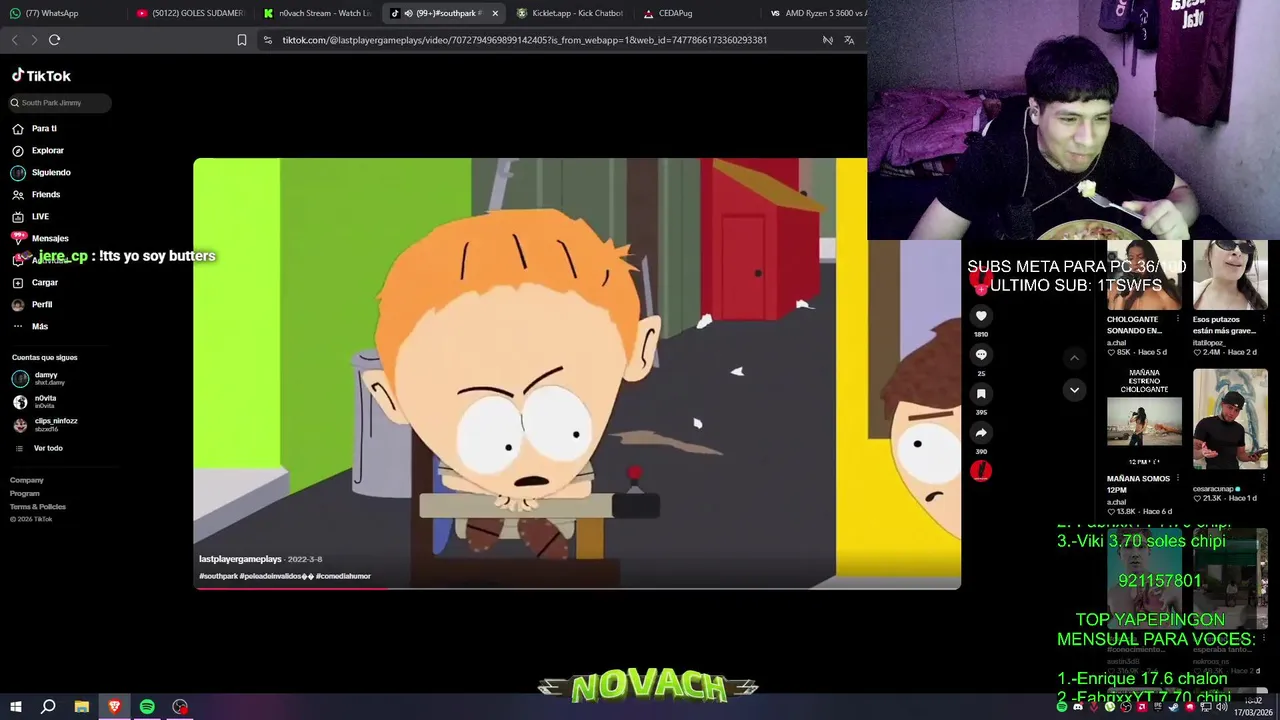
Task: Open File Explorer from the taskbar
Action: [x=81, y=707]
